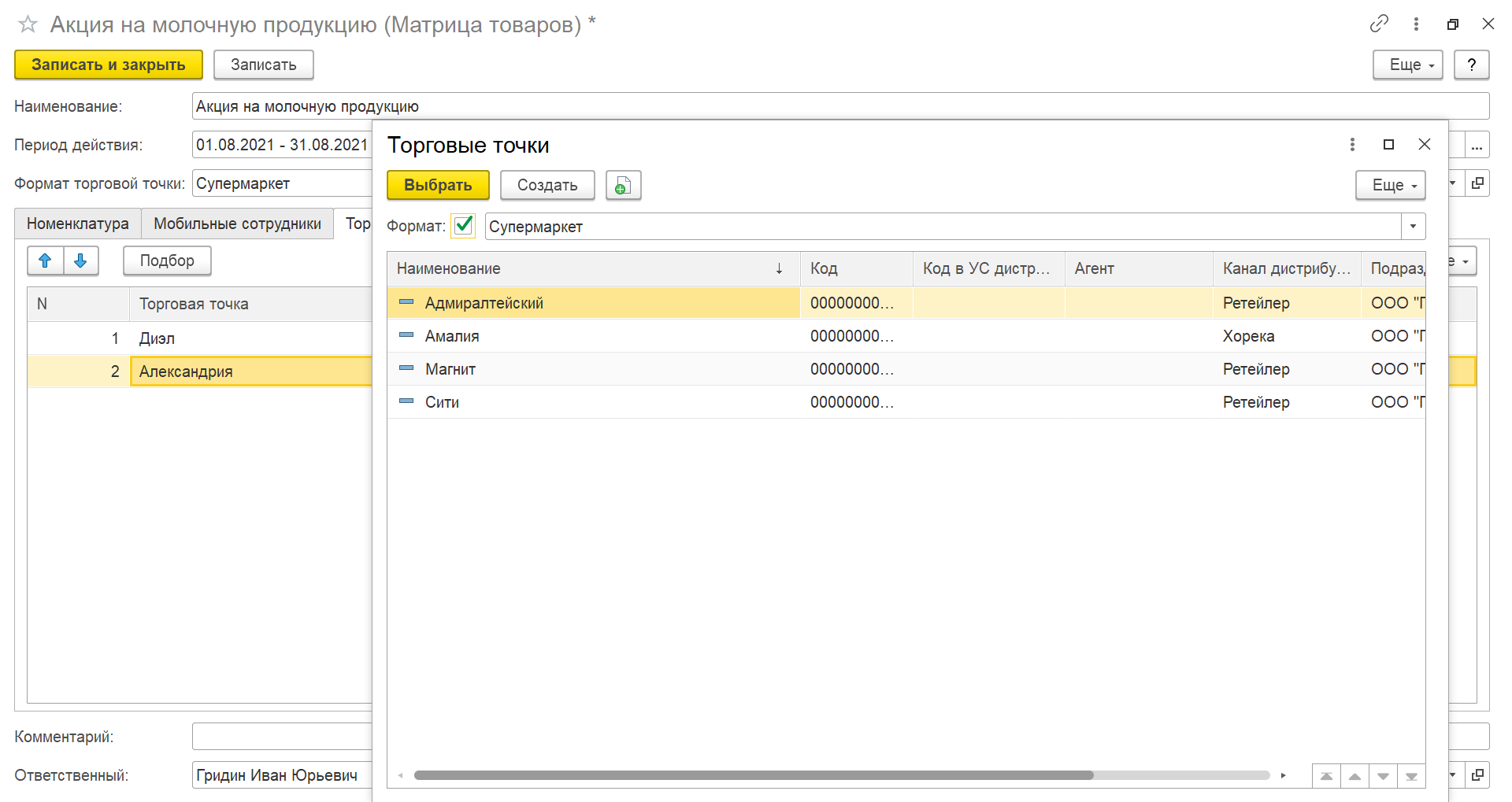Open the dialog's Еще menu
The image size is (1512, 802).
click(1390, 185)
